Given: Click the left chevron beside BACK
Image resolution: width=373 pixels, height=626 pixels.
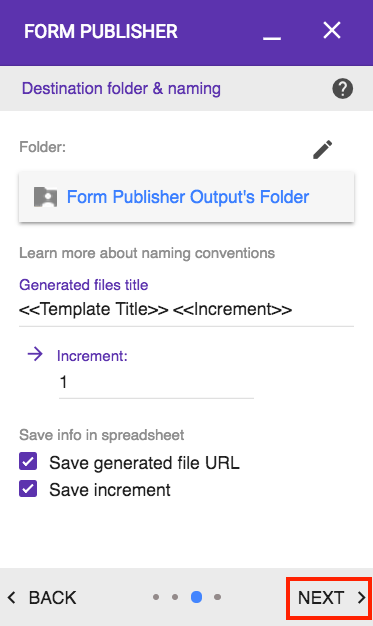Looking at the screenshot, I should 12,598.
